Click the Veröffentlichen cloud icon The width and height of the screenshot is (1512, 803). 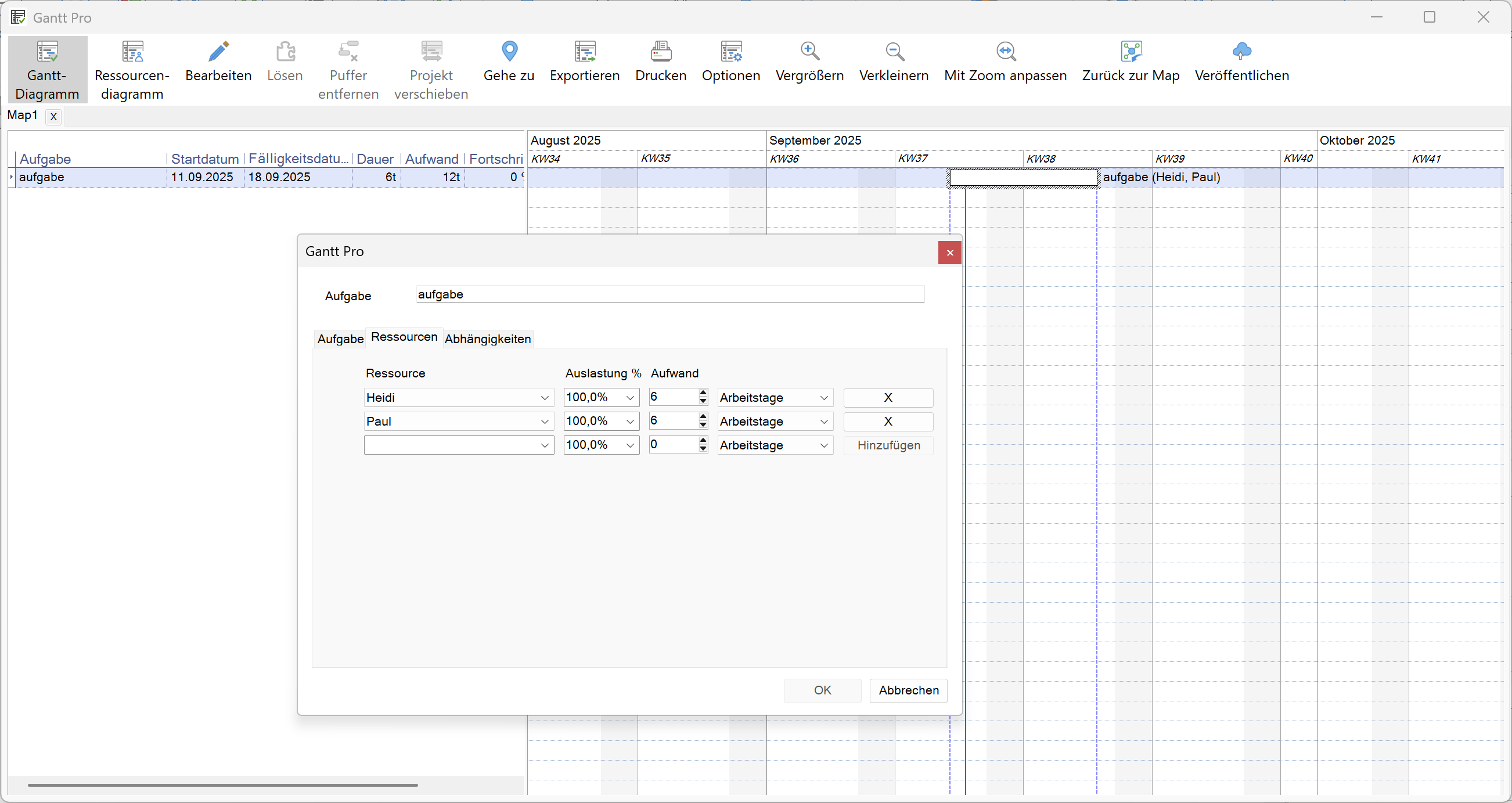(x=1241, y=52)
